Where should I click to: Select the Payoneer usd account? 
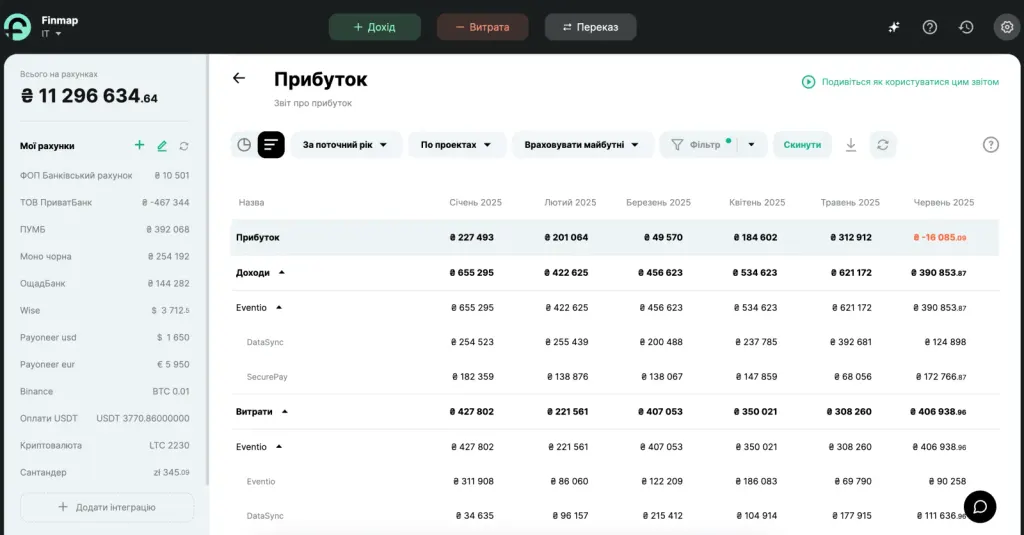pyautogui.click(x=104, y=337)
